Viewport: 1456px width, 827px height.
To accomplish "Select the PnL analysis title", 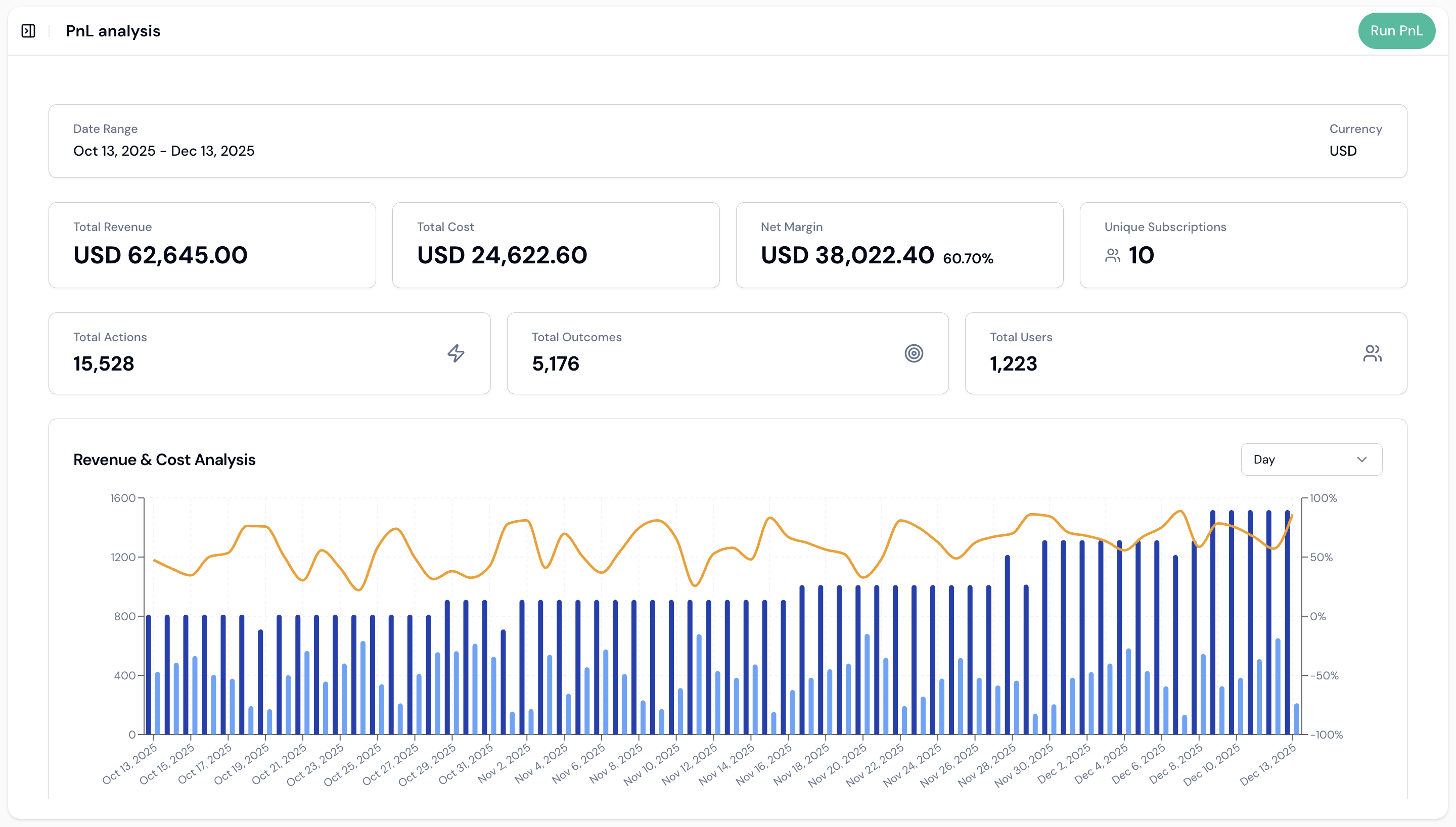I will tap(112, 31).
